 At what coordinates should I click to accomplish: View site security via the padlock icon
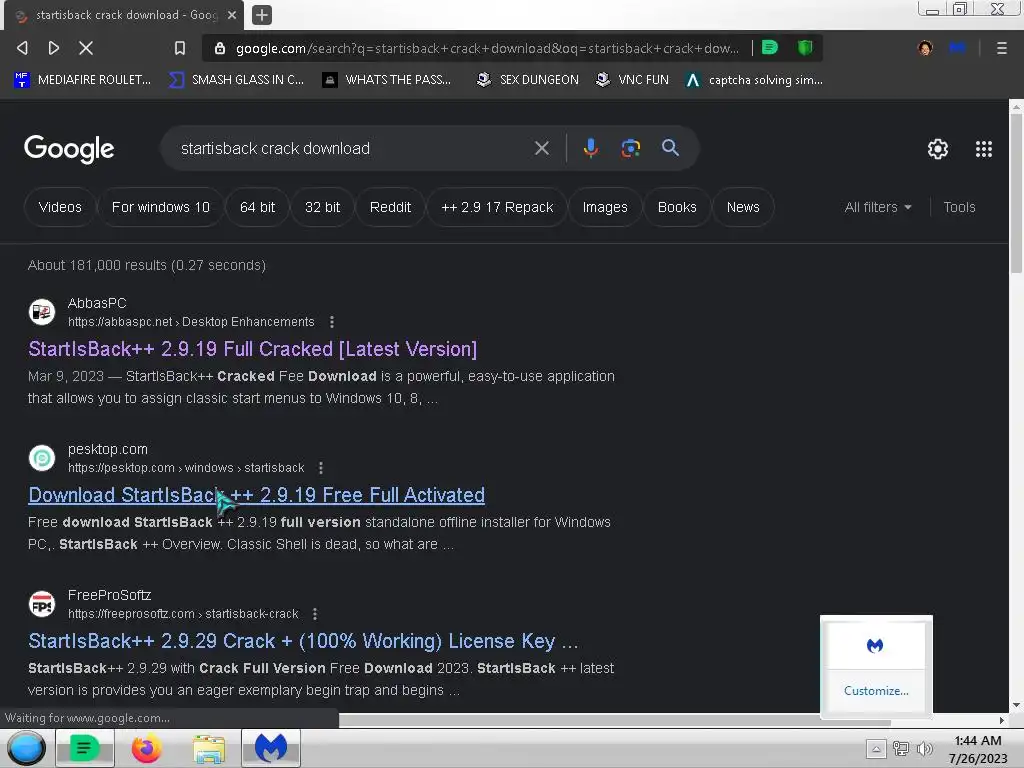(x=220, y=48)
